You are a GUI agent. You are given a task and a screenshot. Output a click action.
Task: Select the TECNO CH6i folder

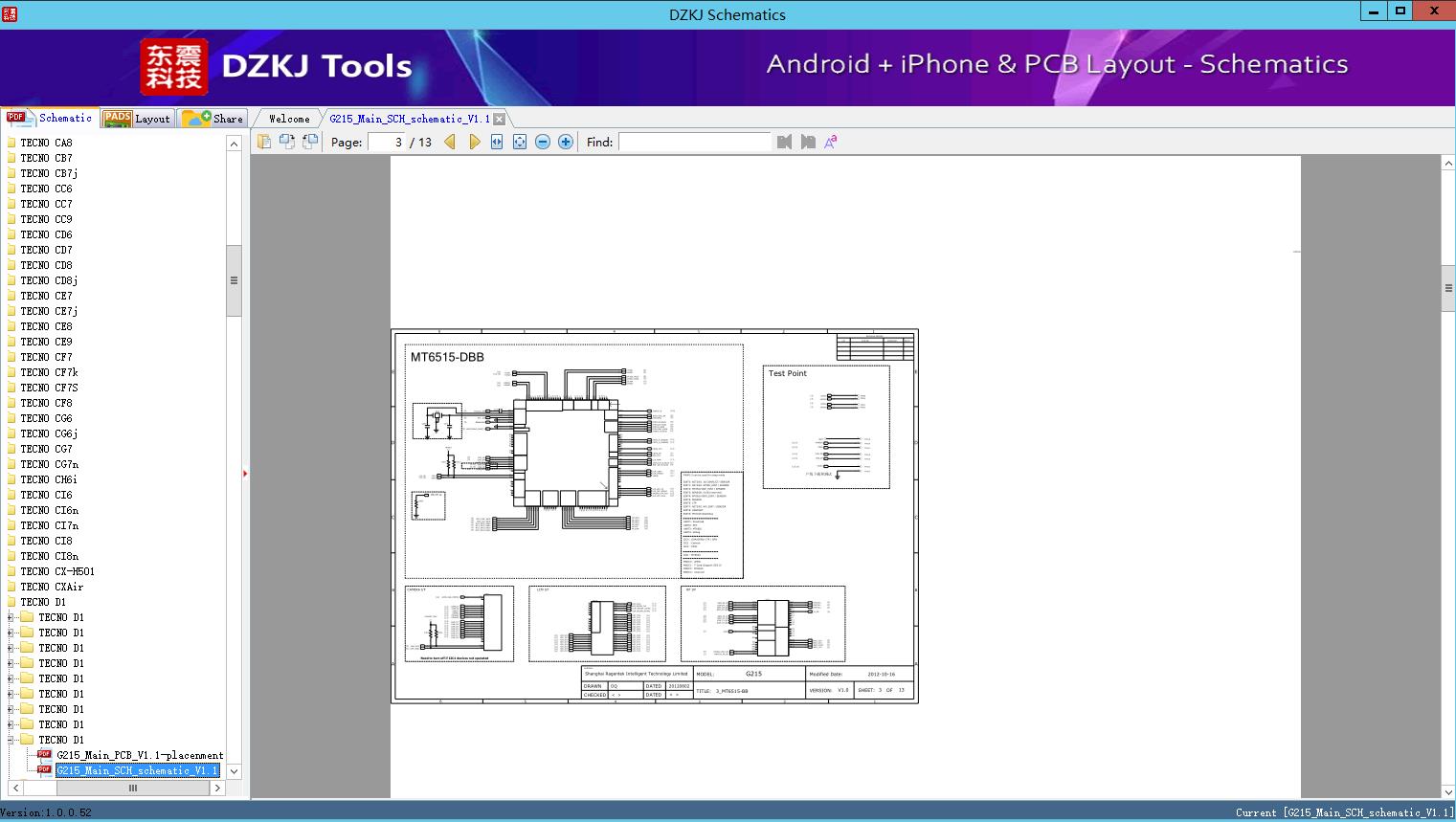[x=49, y=479]
